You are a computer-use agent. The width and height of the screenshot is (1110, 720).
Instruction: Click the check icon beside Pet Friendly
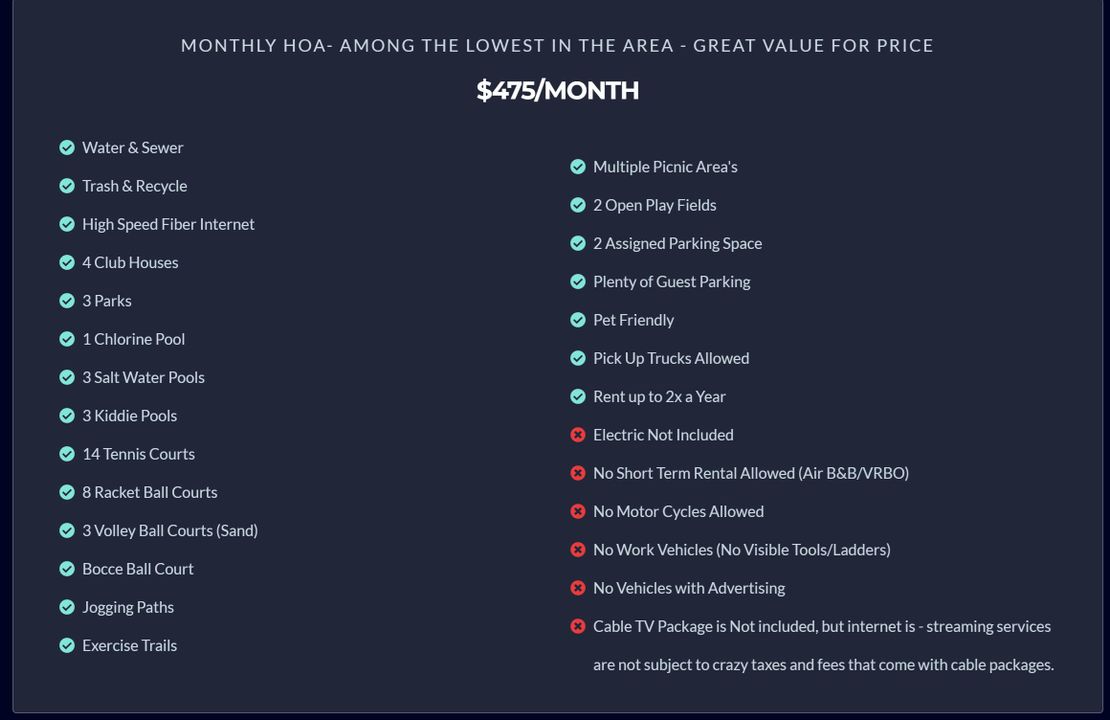578,320
